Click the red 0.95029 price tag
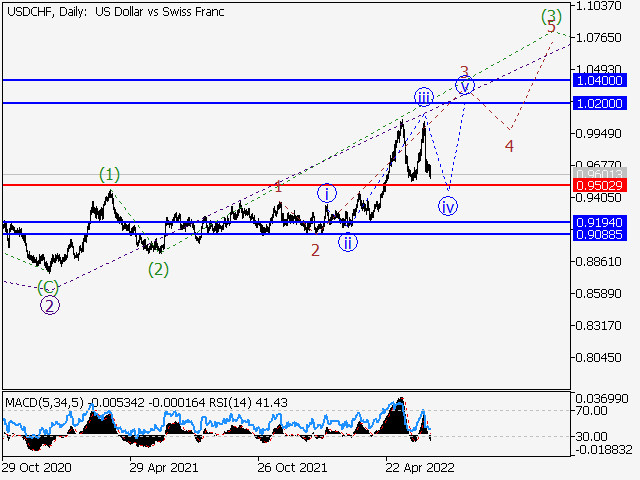640x480 pixels. 600,185
